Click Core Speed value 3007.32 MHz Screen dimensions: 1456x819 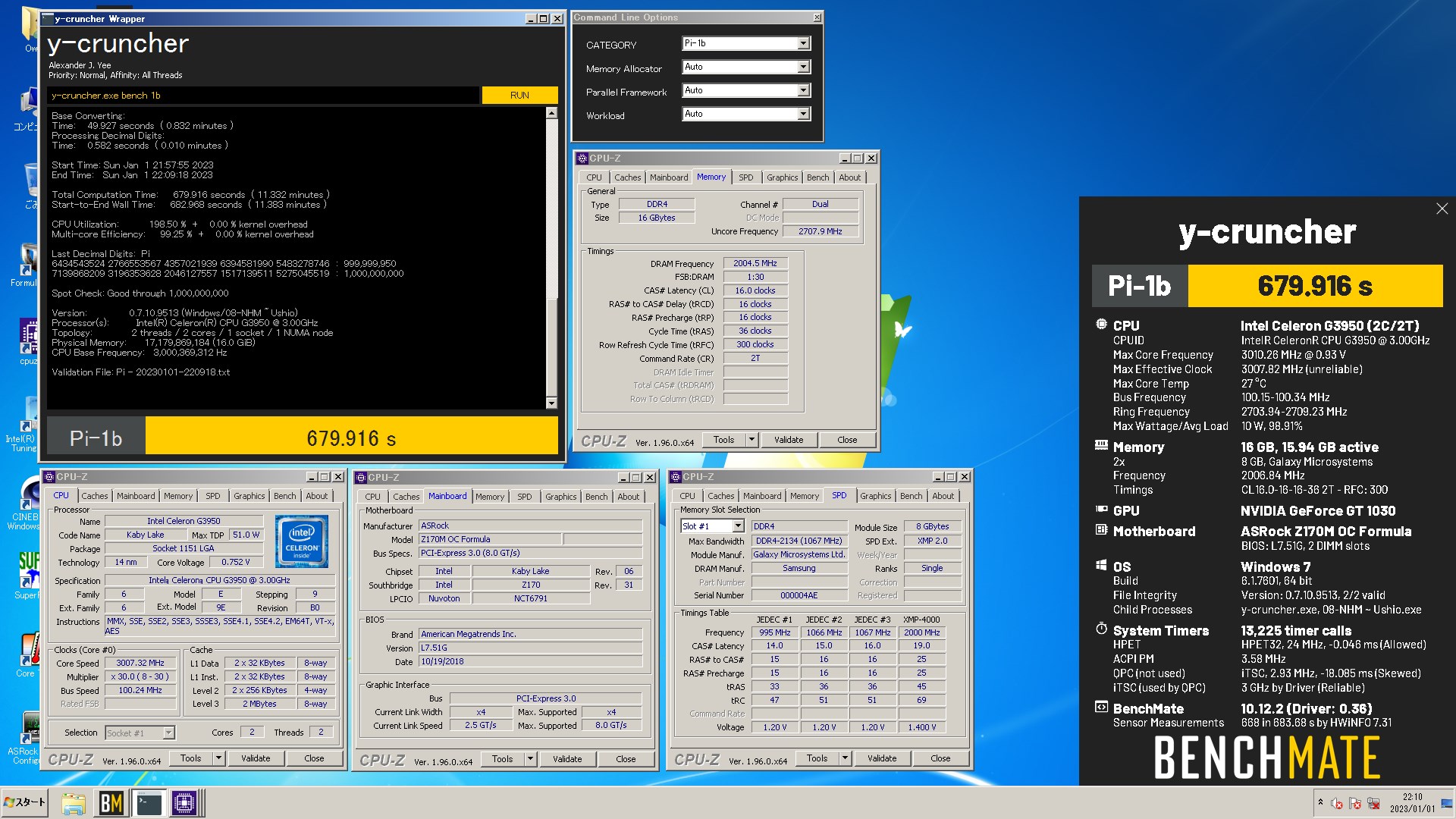pos(140,663)
